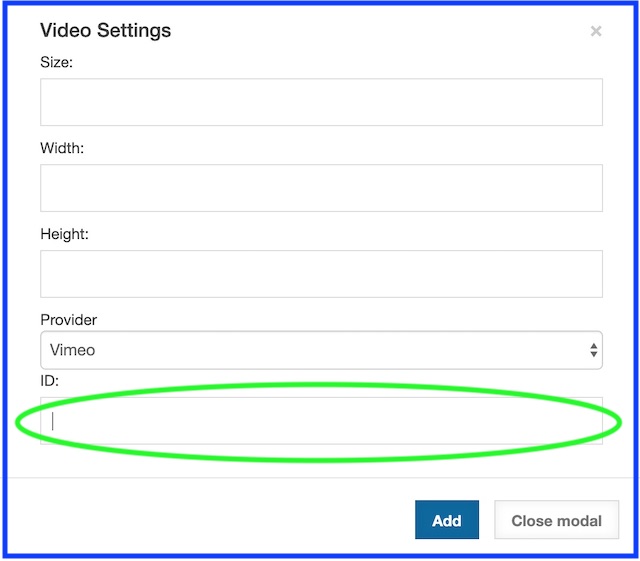Click the up-down arrows on Provider select
Image resolution: width=640 pixels, height=561 pixels.
click(x=594, y=351)
